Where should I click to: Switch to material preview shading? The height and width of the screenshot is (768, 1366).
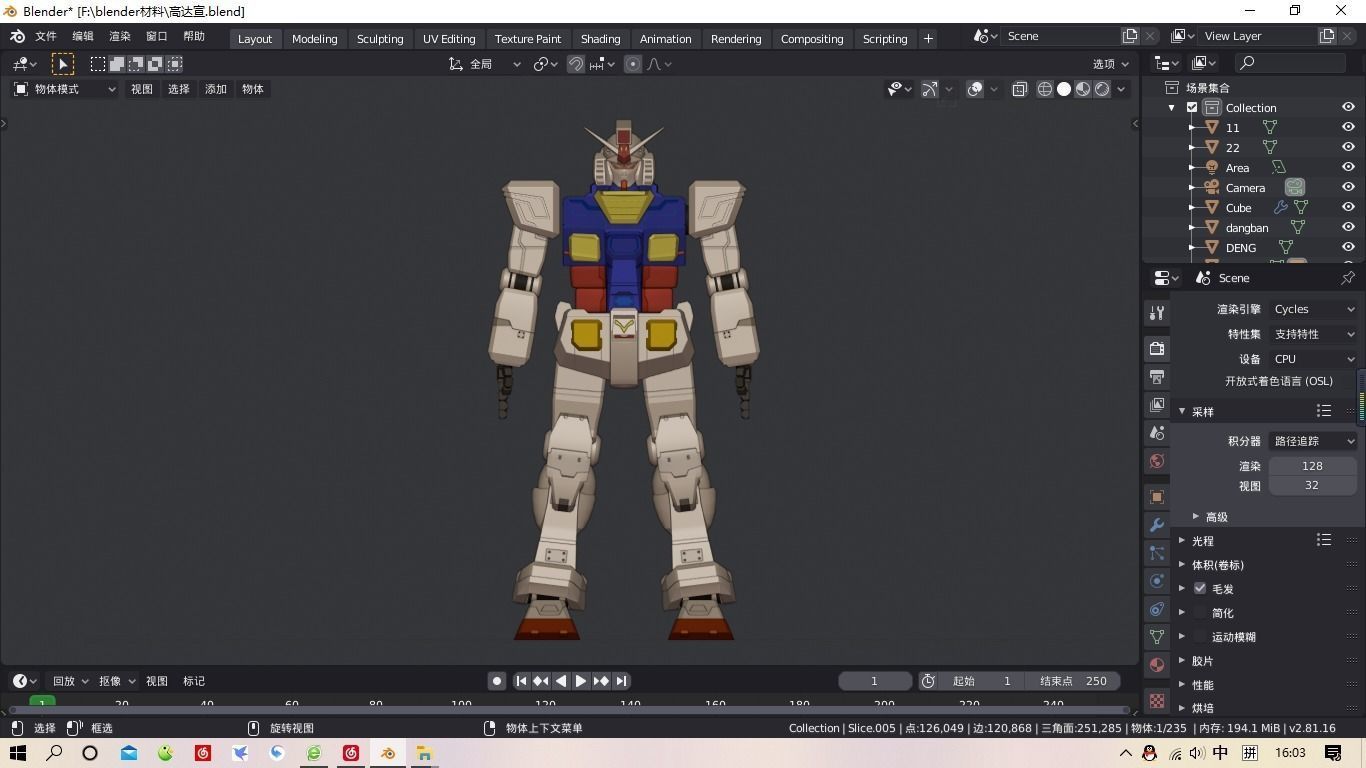pyautogui.click(x=1083, y=89)
